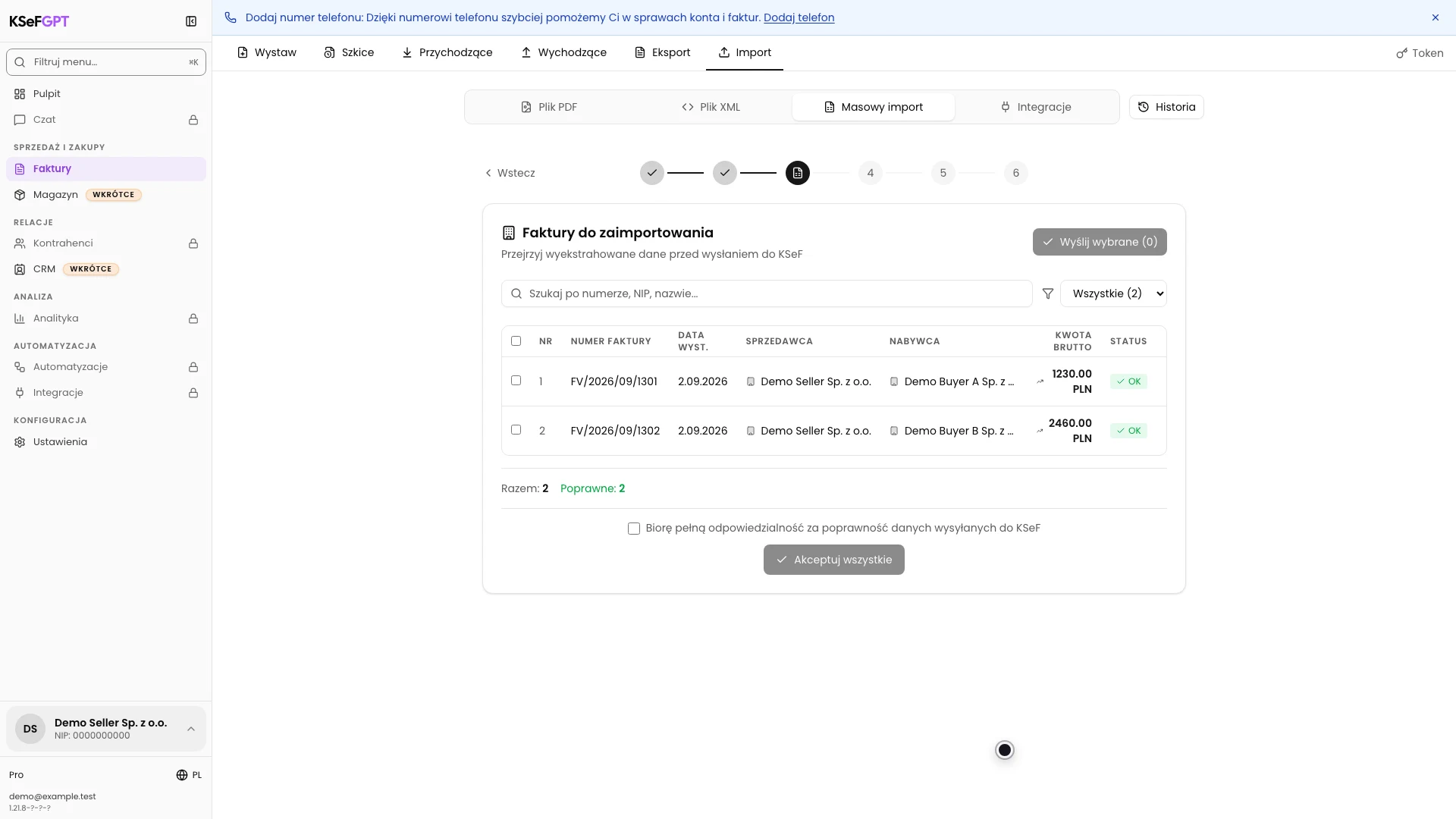Open Ustawienia in the sidebar
Screen dimensions: 1456x819
106,442
